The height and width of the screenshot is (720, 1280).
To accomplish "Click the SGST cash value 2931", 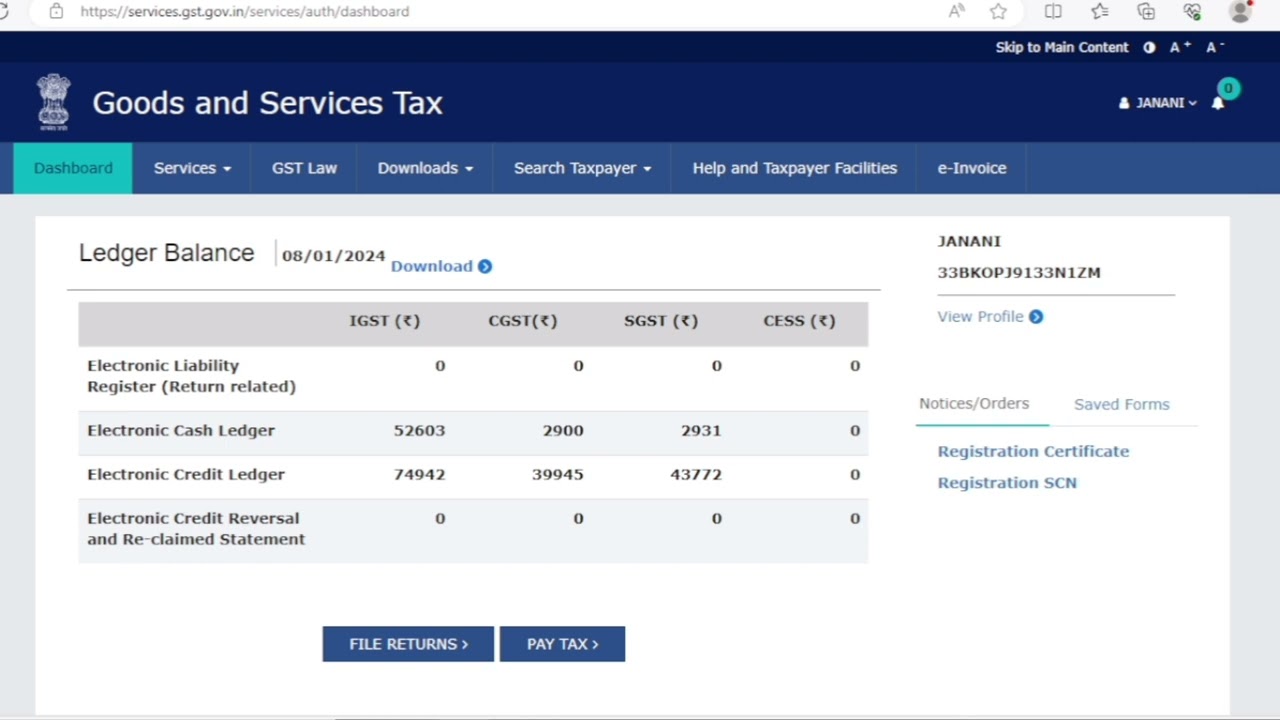I will point(701,431).
